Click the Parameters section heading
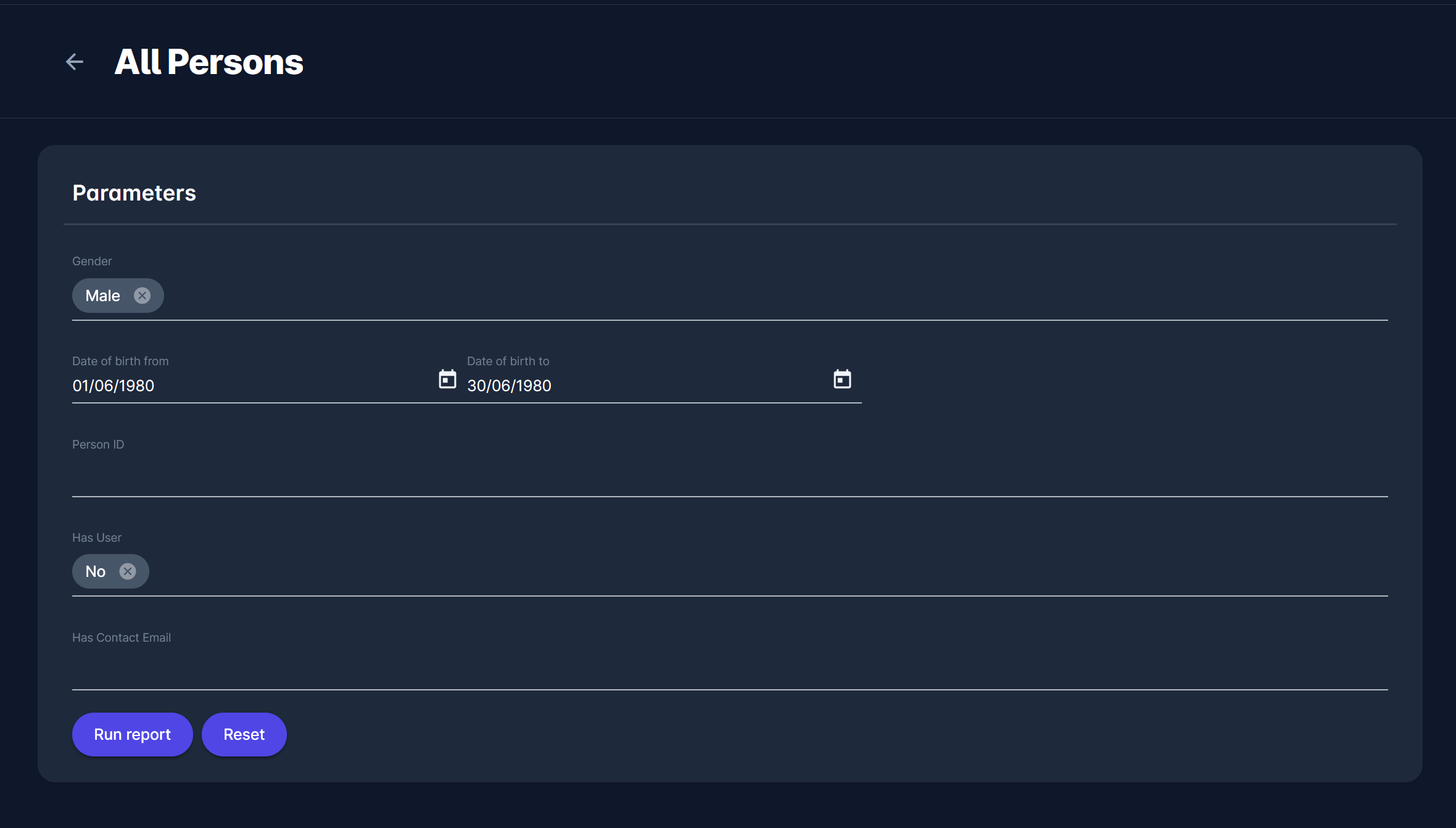This screenshot has height=828, width=1456. (x=134, y=193)
